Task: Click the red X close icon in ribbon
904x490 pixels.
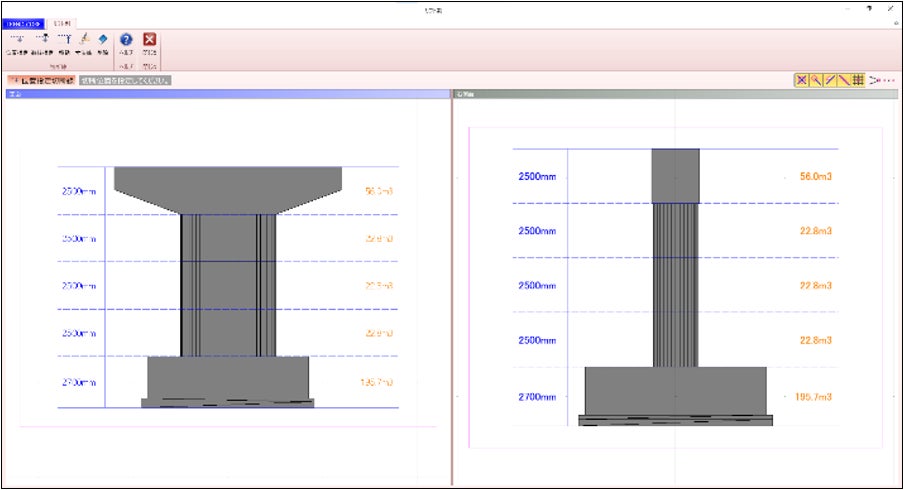Action: 150,41
